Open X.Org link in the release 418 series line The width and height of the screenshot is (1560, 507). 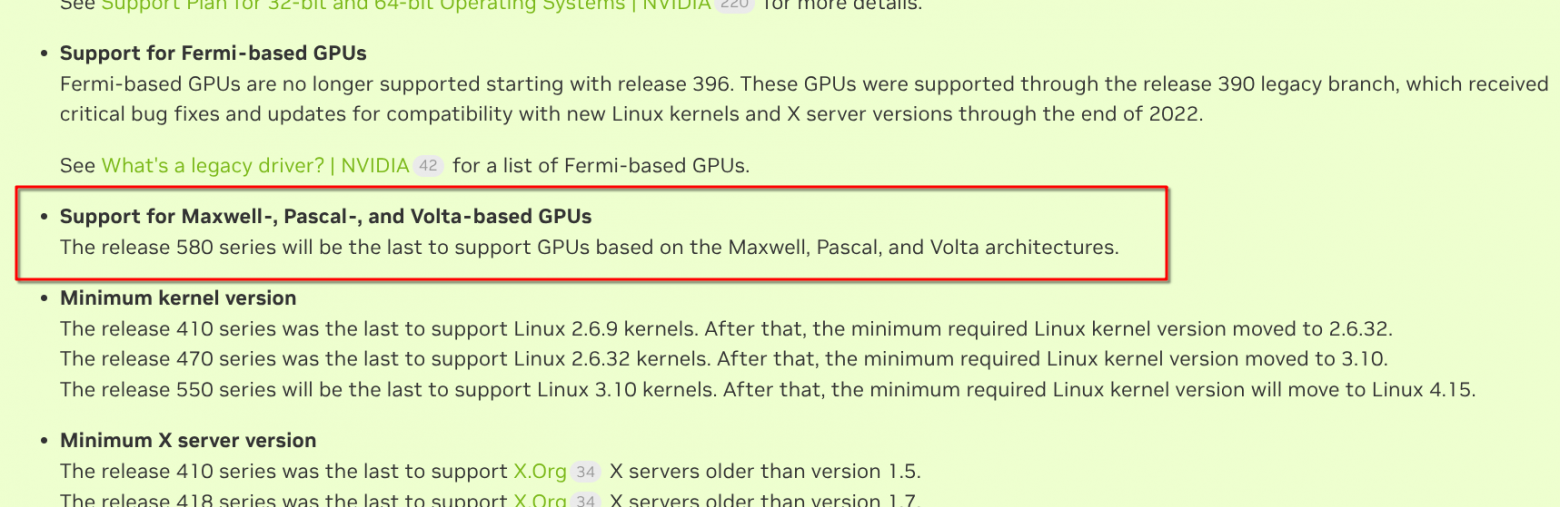coord(540,501)
